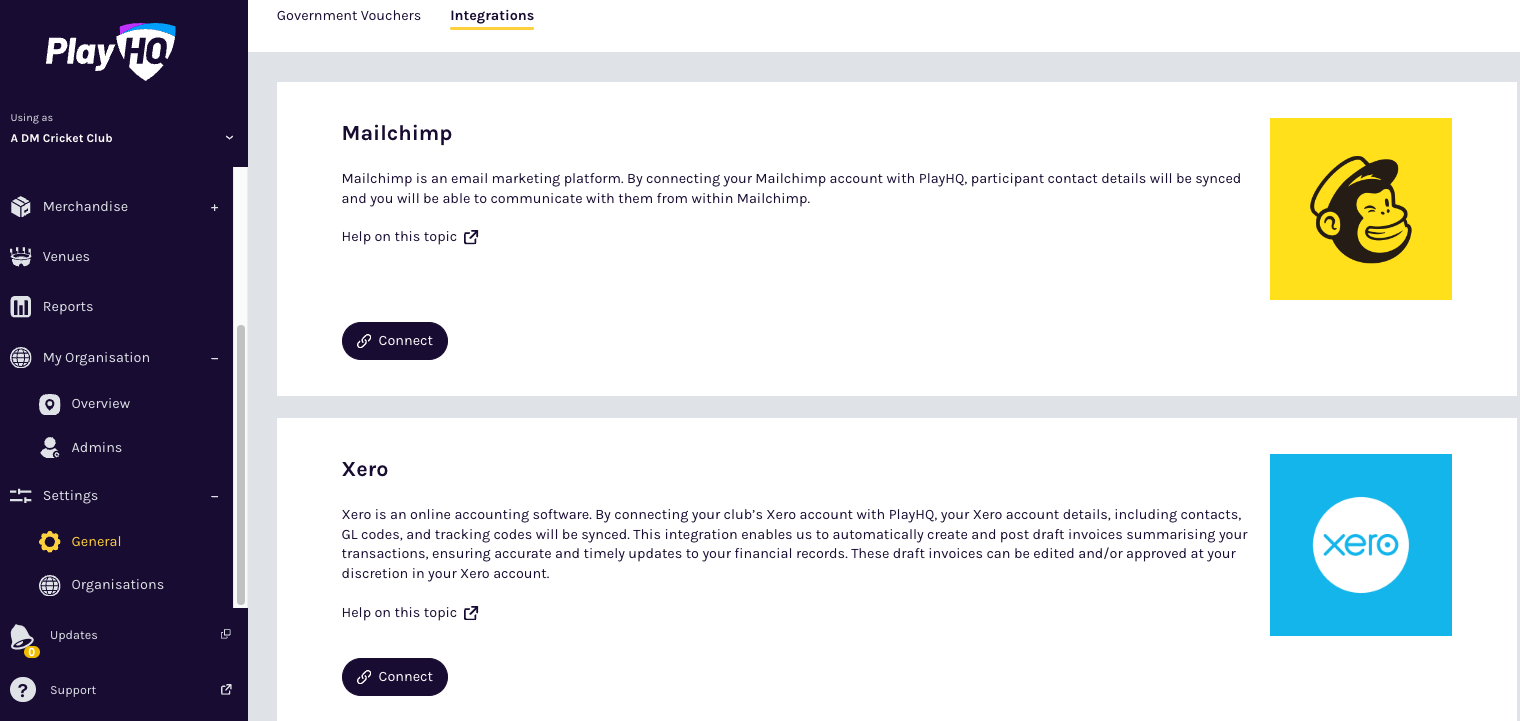Open Merchandise via its box icon
The height and width of the screenshot is (721, 1520).
(x=20, y=207)
